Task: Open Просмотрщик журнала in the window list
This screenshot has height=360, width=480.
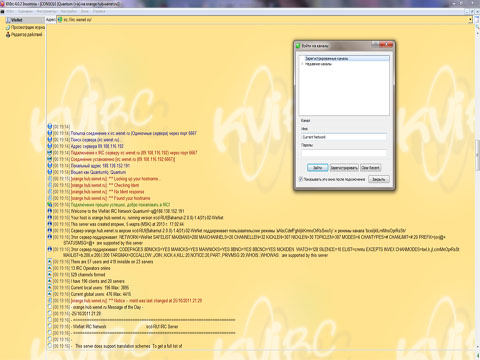Action: (25, 27)
